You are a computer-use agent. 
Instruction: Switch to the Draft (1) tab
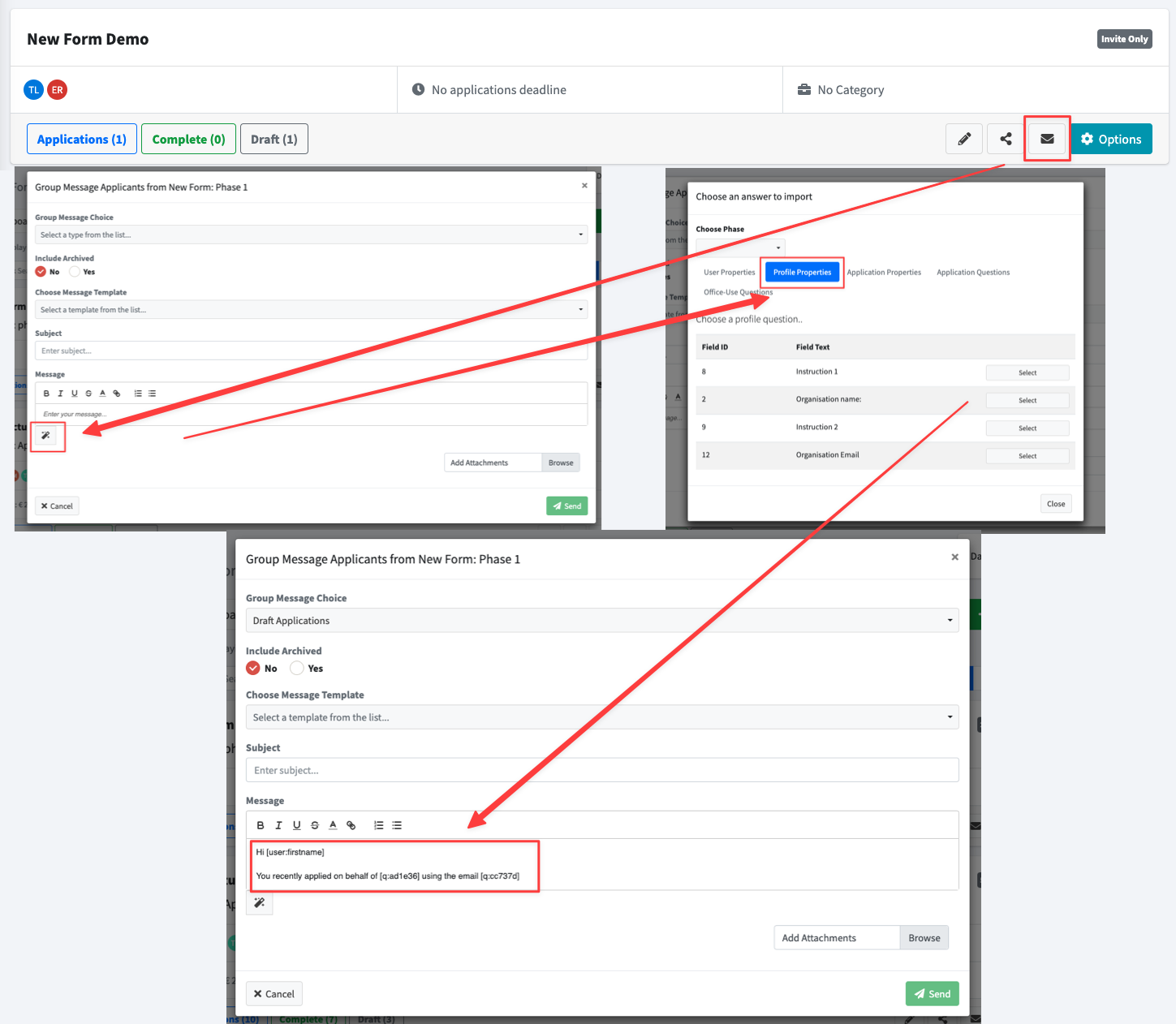274,139
